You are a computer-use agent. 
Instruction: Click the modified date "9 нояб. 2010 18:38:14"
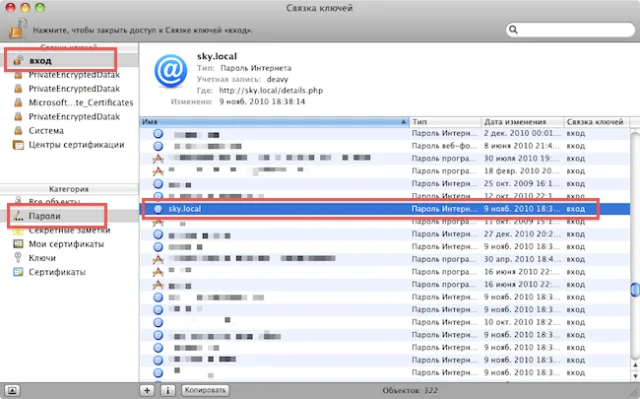pos(262,101)
